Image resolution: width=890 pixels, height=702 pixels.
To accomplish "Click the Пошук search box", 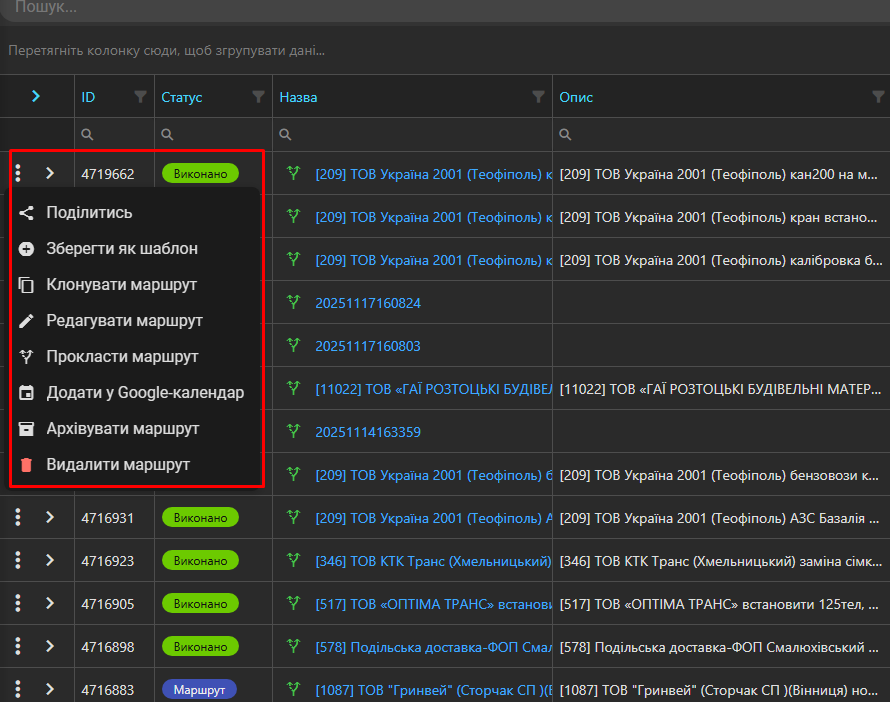I will pyautogui.click(x=445, y=9).
